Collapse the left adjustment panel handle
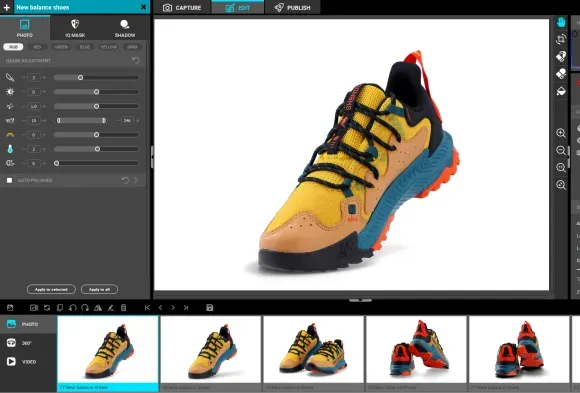580x393 pixels. 152,157
